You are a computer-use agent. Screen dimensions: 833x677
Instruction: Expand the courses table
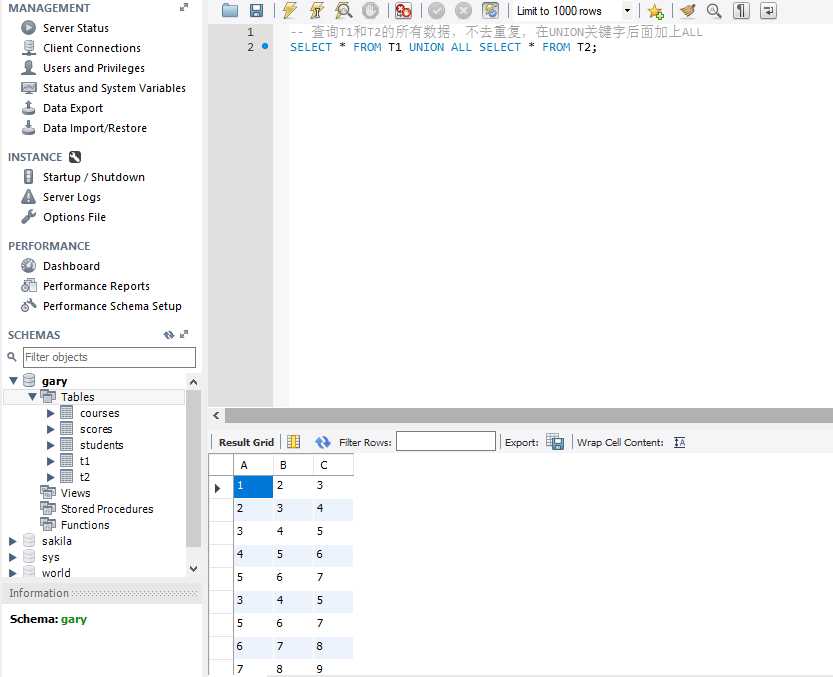pos(50,413)
